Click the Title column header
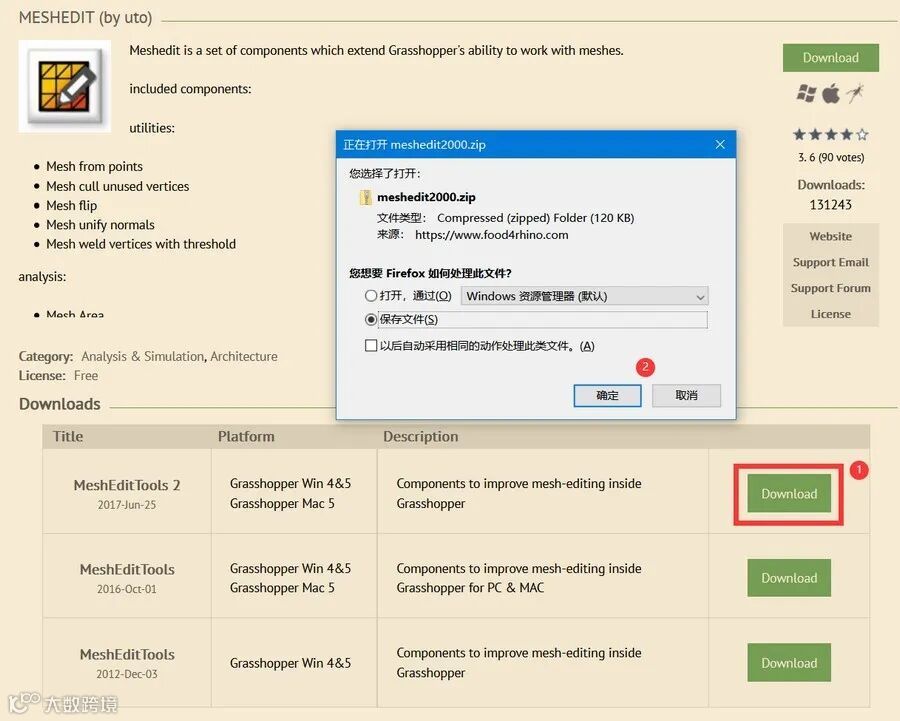900x721 pixels. (68, 437)
